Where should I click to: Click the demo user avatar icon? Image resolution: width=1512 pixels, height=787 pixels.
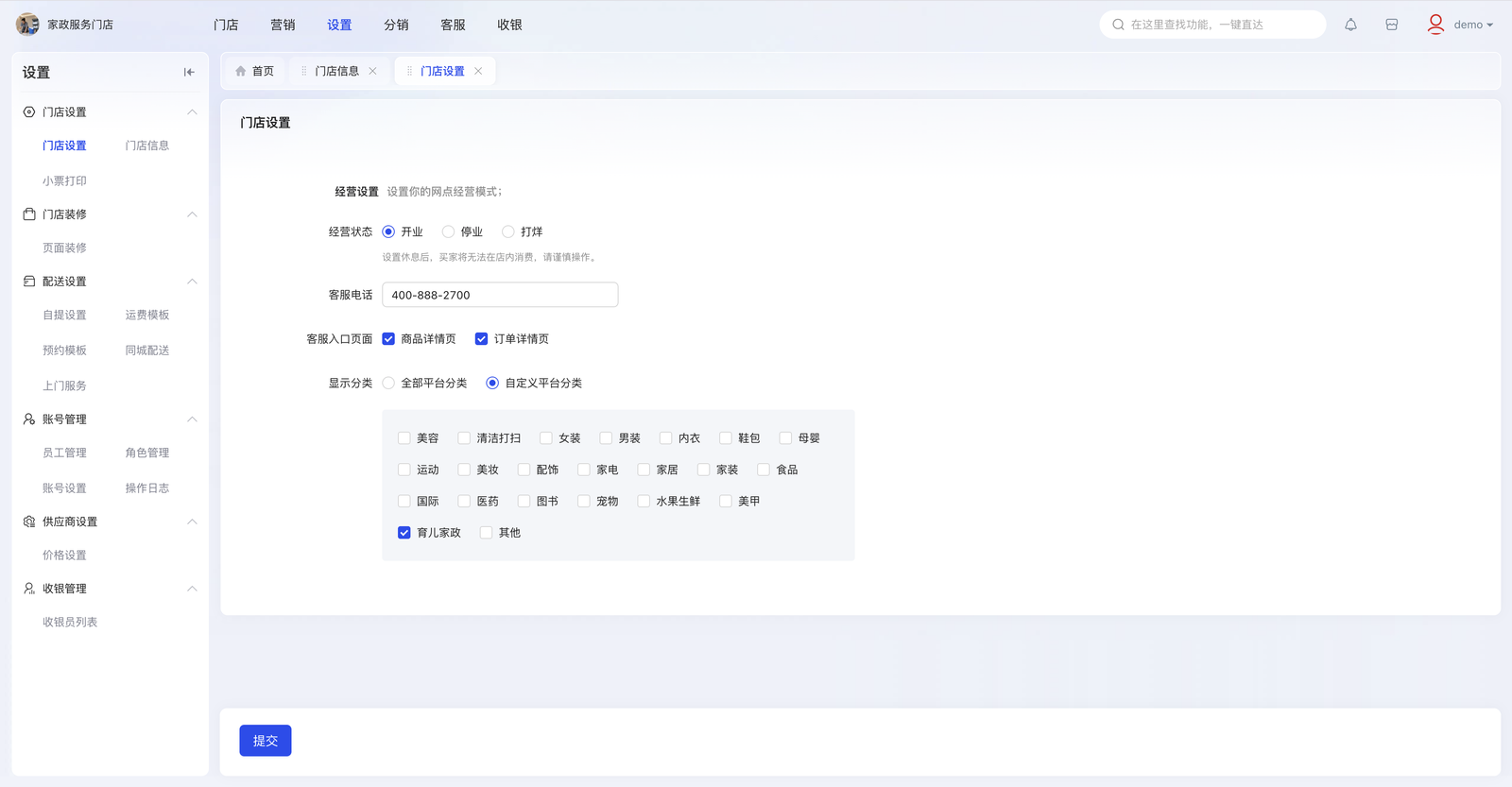[1435, 25]
